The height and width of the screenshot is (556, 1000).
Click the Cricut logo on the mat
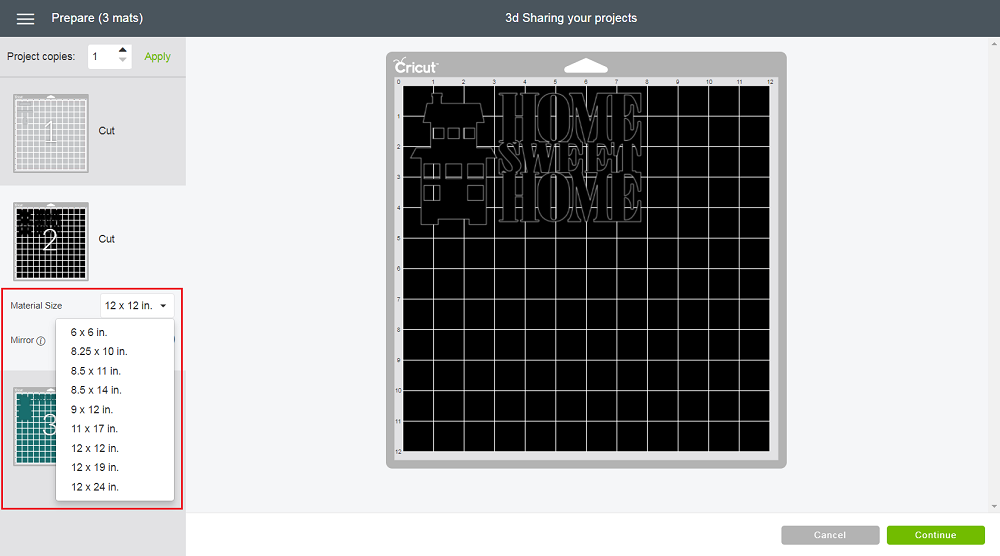[416, 66]
